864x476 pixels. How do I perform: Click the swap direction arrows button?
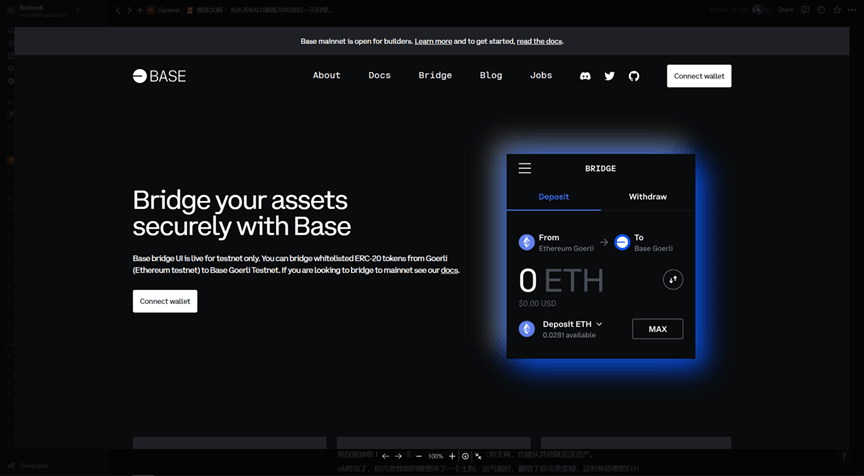(x=673, y=280)
